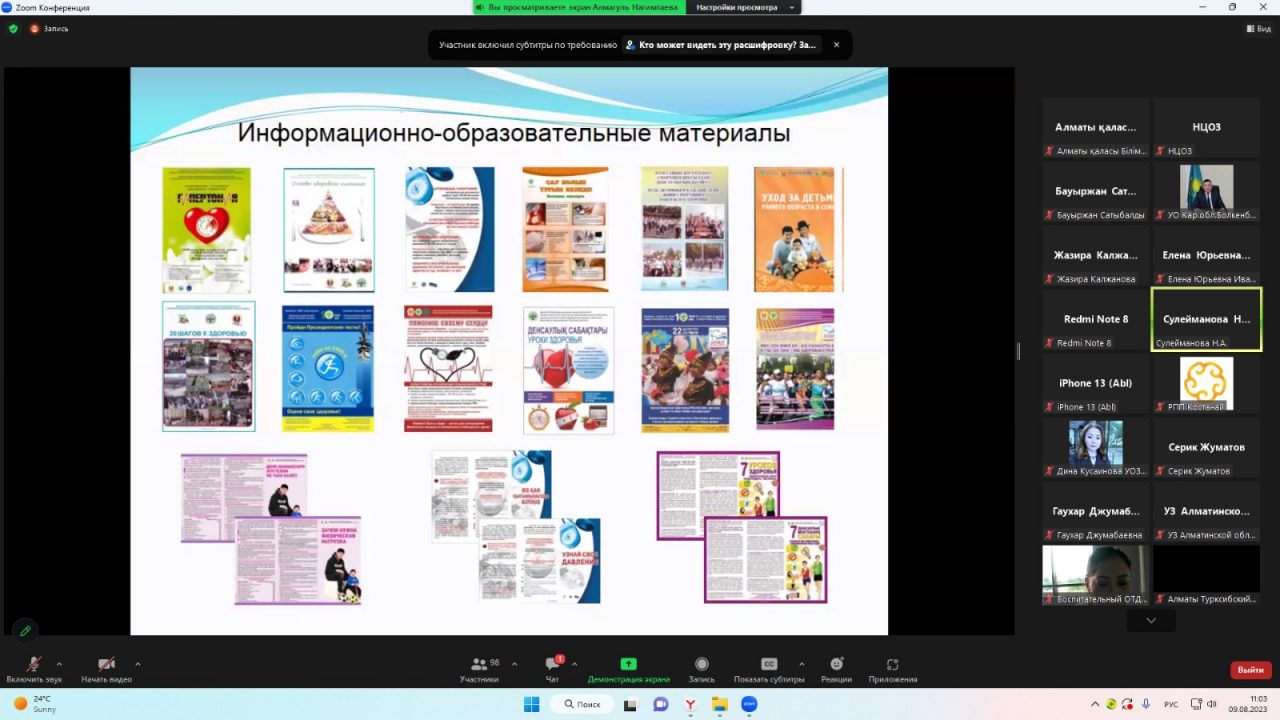Expand the audio options arrow beside microphone
The width and height of the screenshot is (1280, 720).
click(59, 663)
